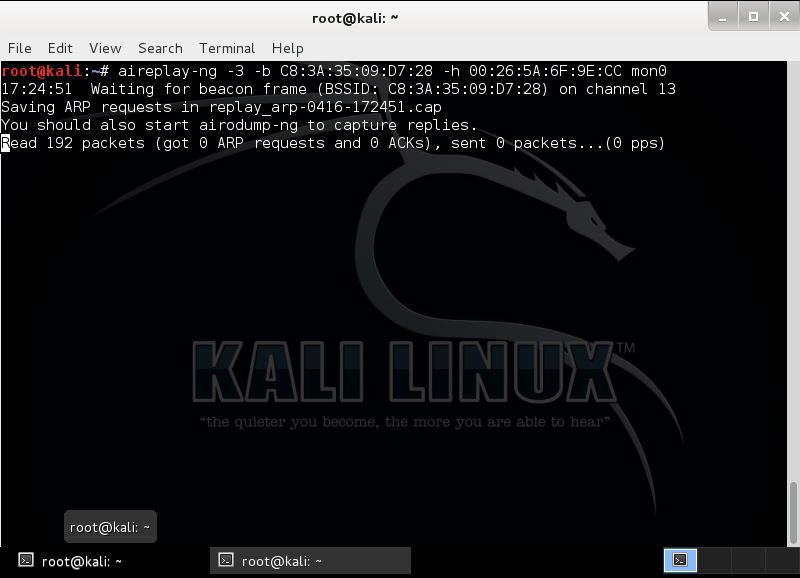Open the Terminal menu

[227, 48]
